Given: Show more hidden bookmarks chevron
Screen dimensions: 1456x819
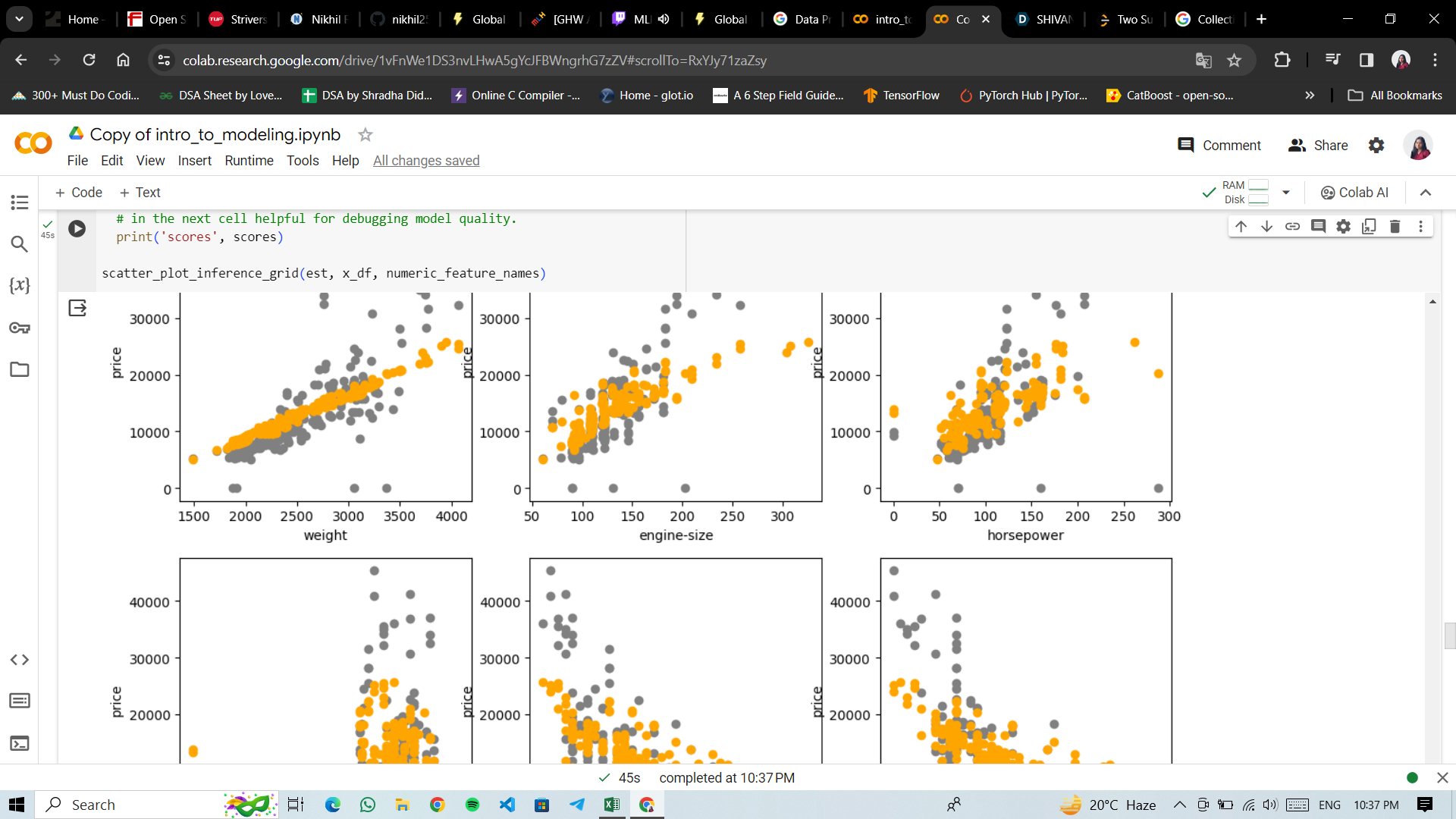Looking at the screenshot, I should [x=1310, y=95].
